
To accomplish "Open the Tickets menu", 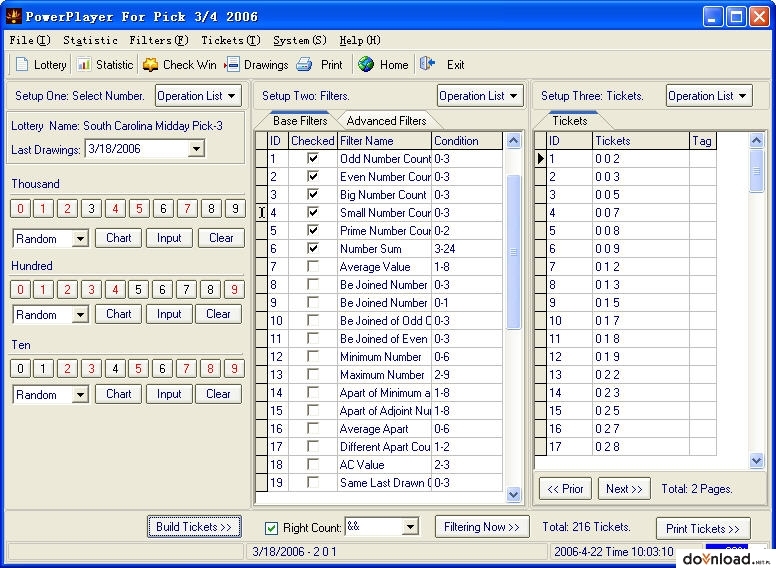I will pos(231,41).
